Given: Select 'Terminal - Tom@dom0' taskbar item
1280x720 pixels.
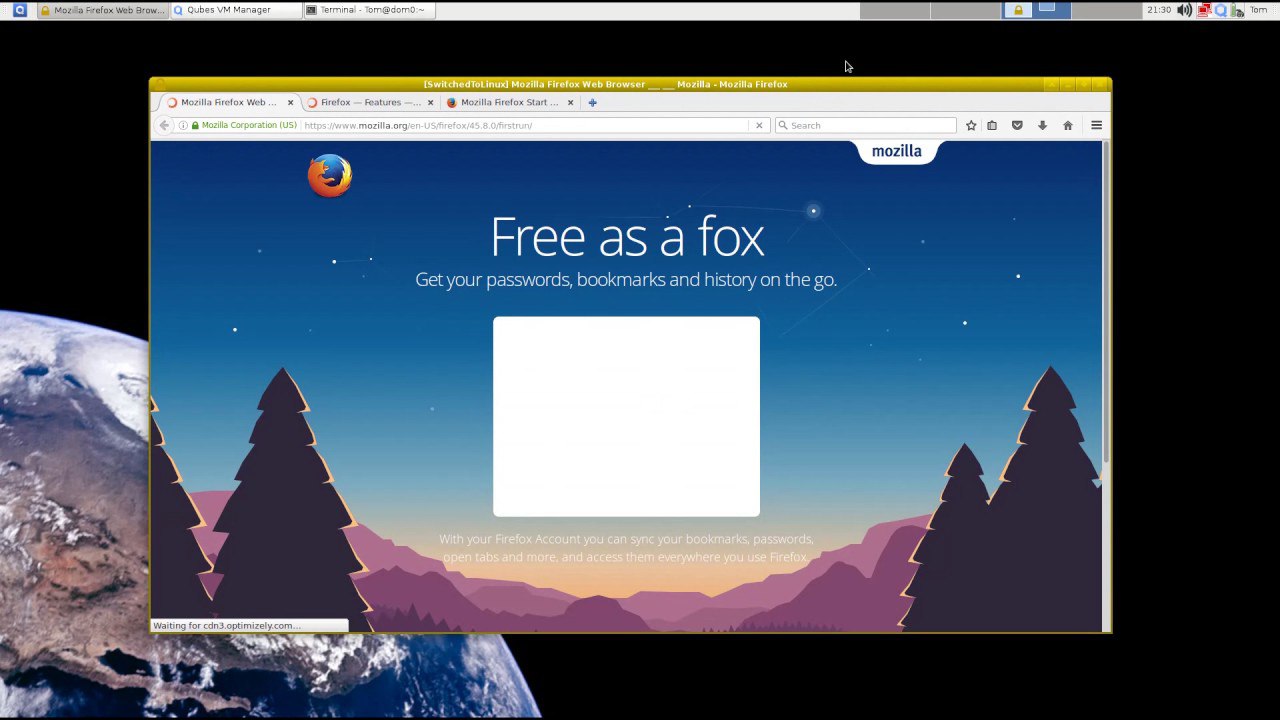Looking at the screenshot, I should pyautogui.click(x=368, y=10).
